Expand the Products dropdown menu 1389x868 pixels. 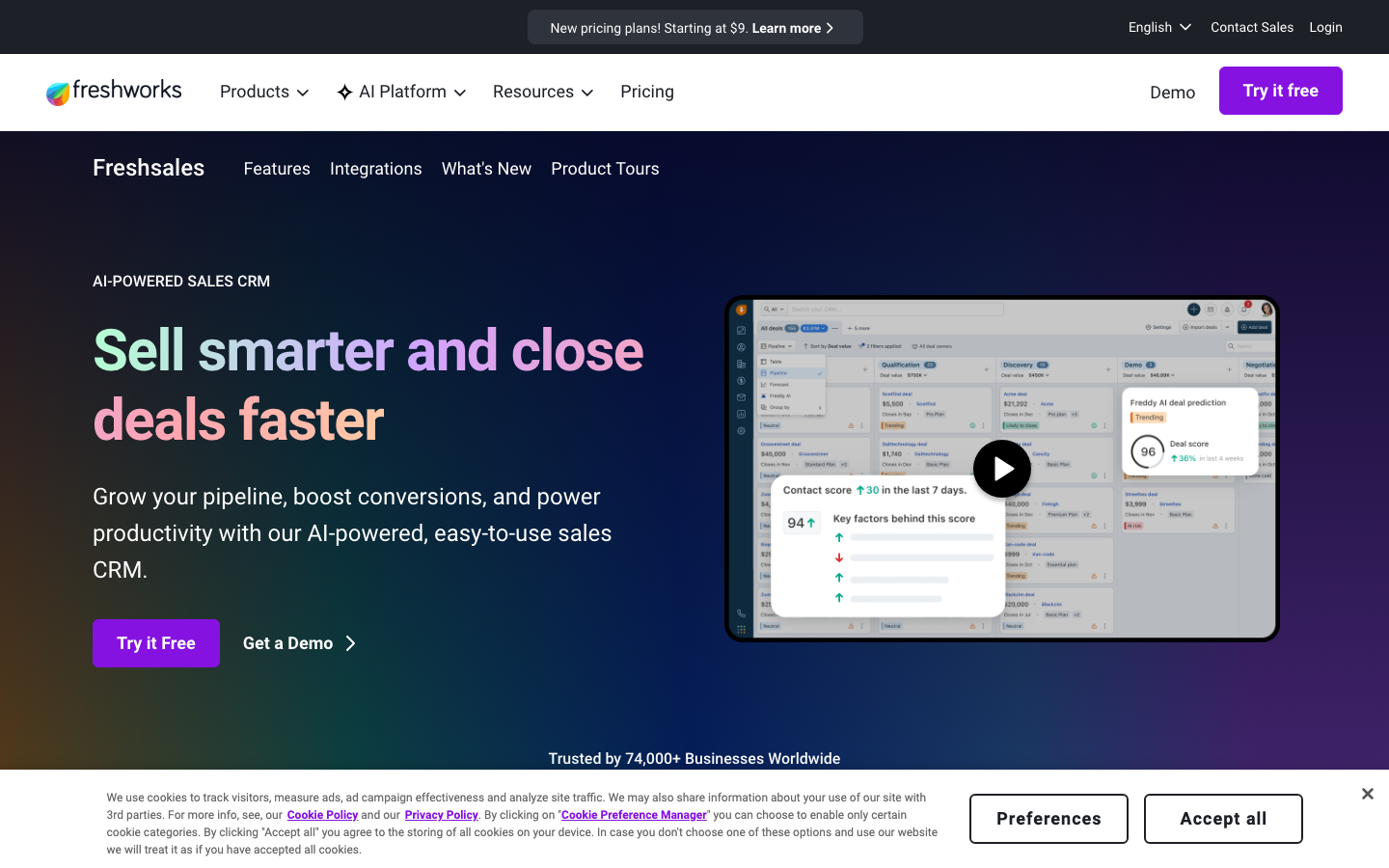coord(264,92)
